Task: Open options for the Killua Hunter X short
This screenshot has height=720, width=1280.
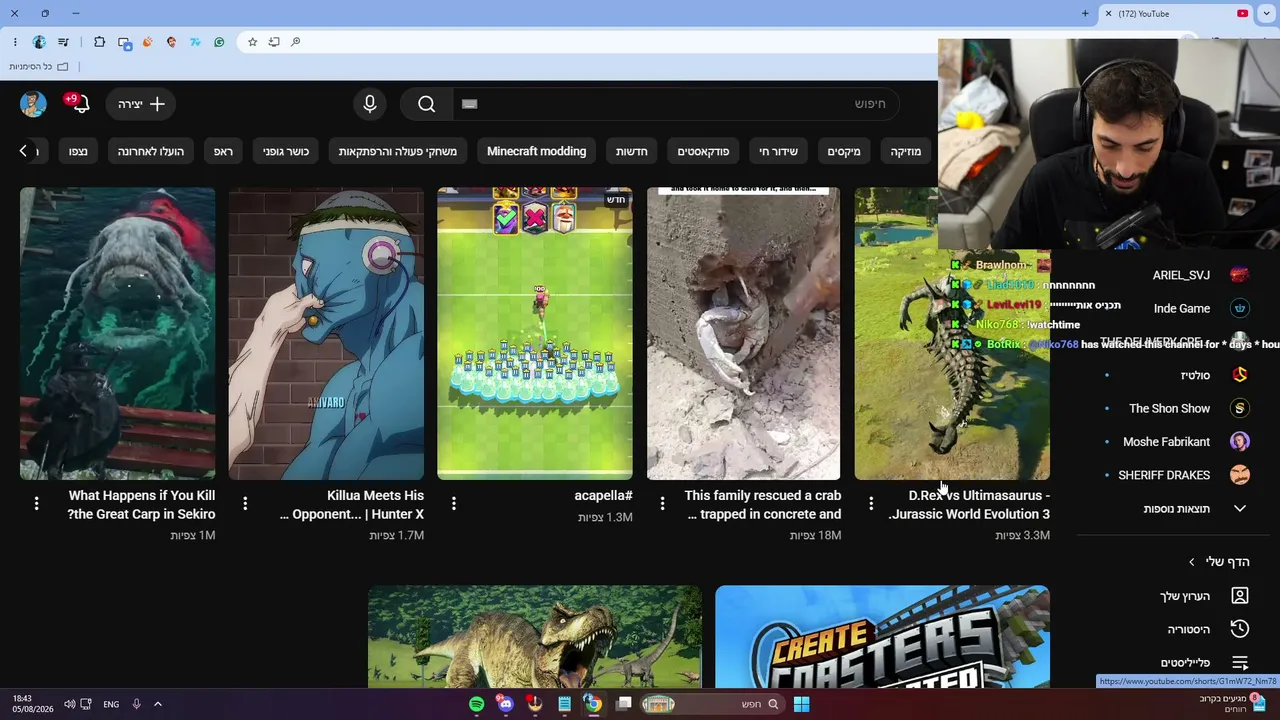Action: coord(245,504)
